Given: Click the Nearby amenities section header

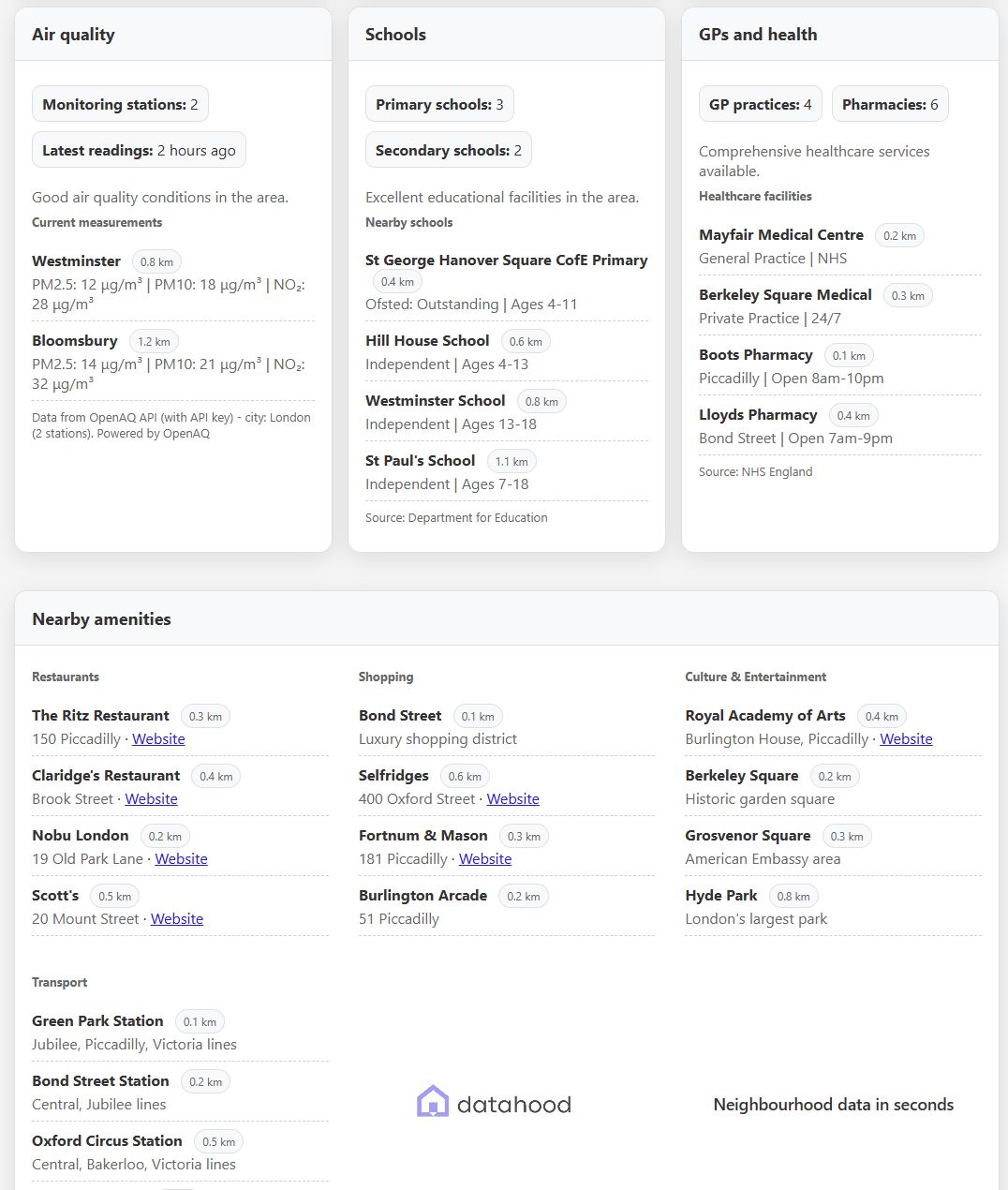Looking at the screenshot, I should (101, 618).
